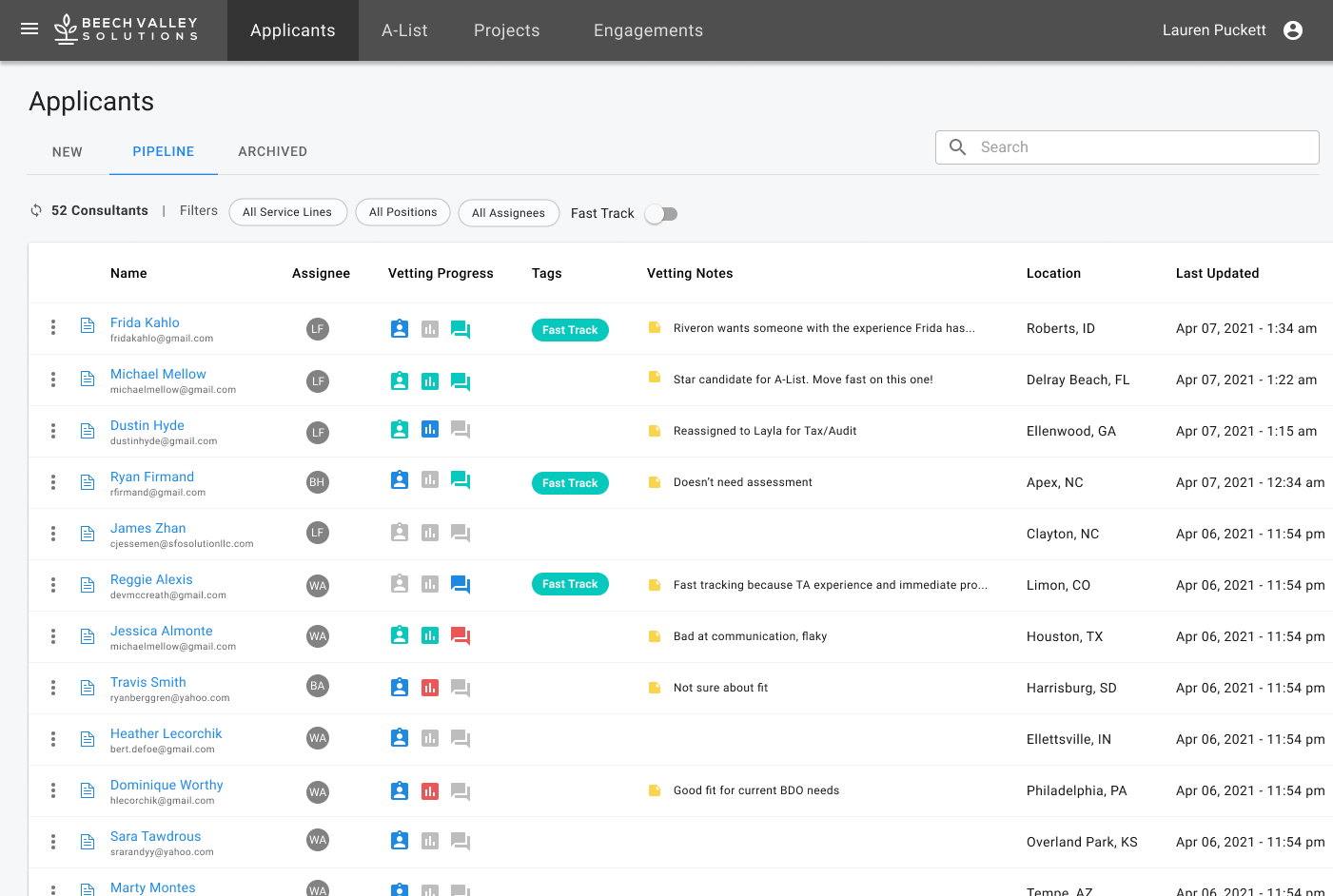Click the assessment chart icon for Michael Mellow

click(430, 380)
